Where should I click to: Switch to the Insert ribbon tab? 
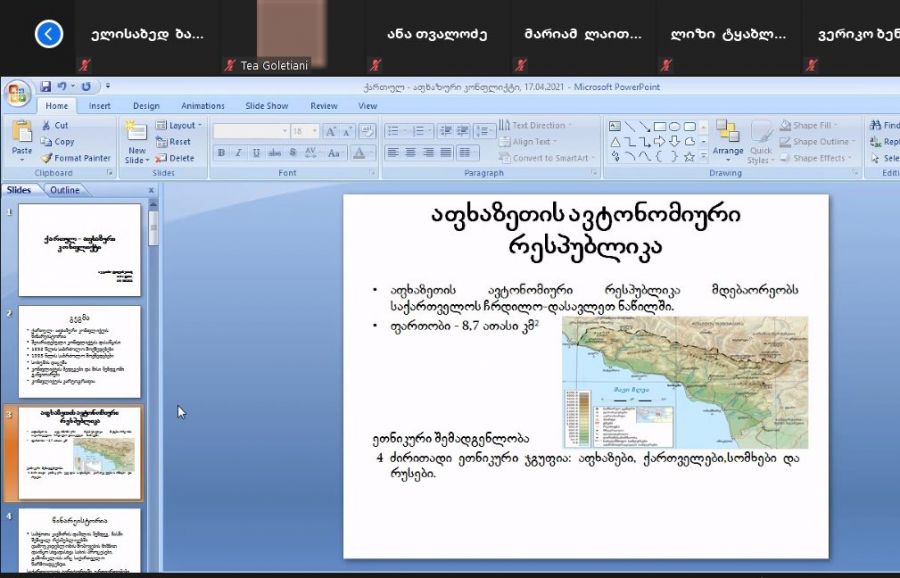(x=100, y=106)
